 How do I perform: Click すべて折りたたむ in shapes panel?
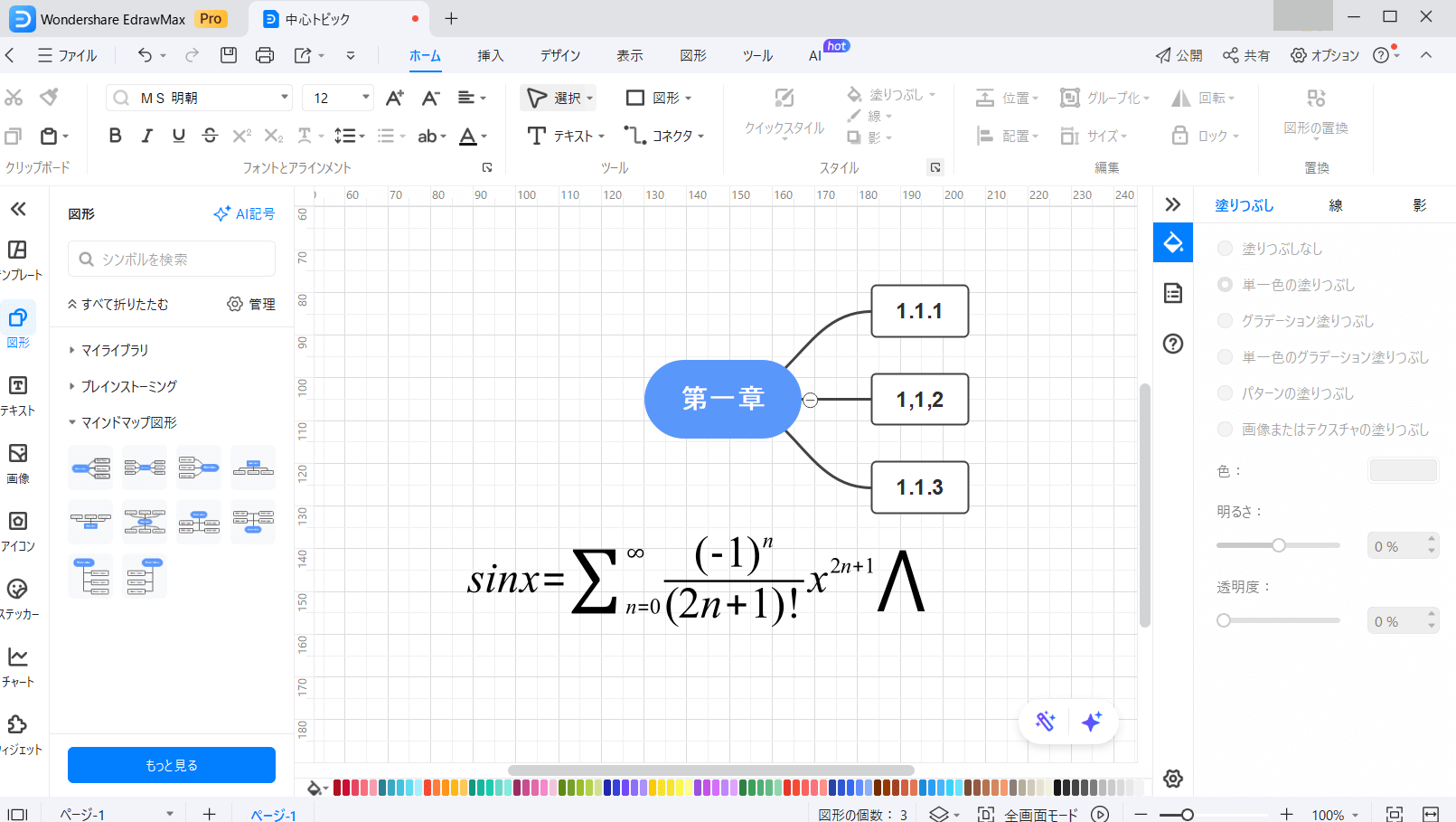pos(118,304)
